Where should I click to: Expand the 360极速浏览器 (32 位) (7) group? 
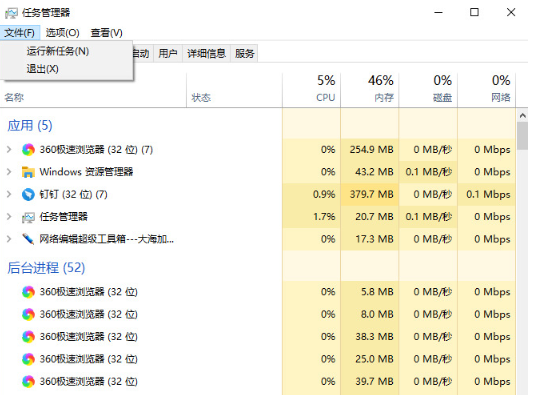click(9, 149)
